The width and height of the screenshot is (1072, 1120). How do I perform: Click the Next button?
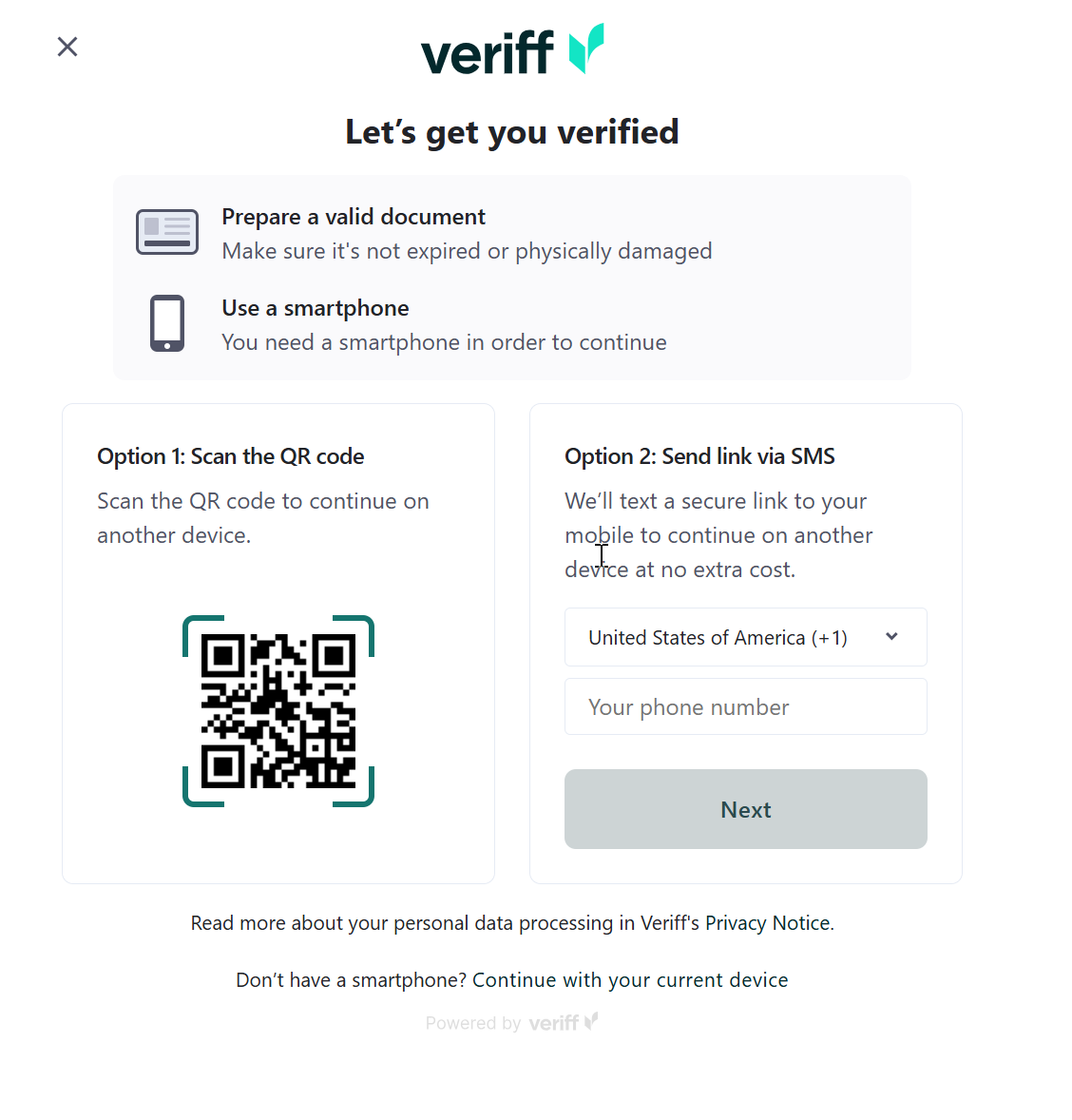(x=745, y=809)
